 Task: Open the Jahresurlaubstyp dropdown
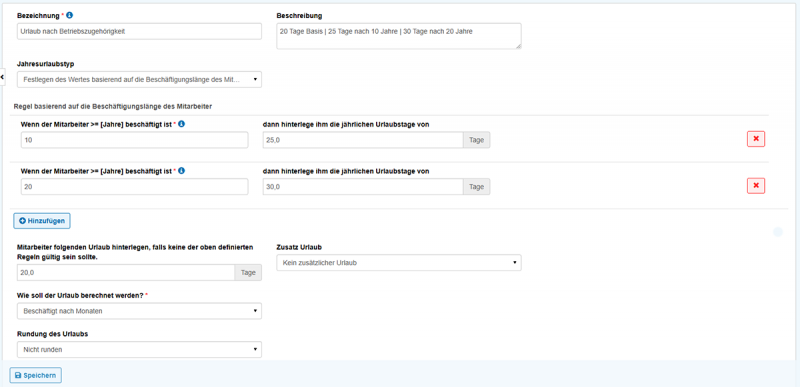coord(139,80)
